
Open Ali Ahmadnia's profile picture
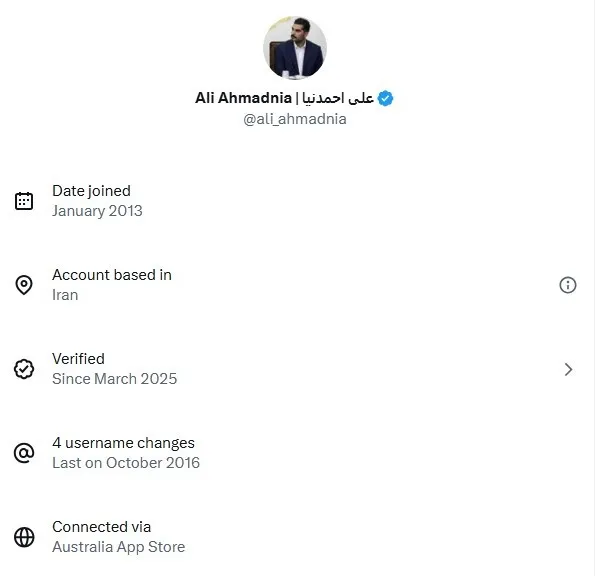tap(295, 48)
